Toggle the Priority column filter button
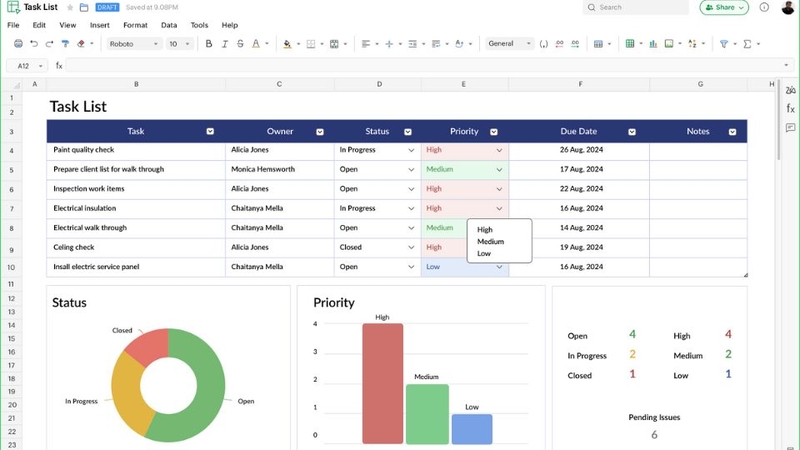The width and height of the screenshot is (800, 450). pos(494,132)
